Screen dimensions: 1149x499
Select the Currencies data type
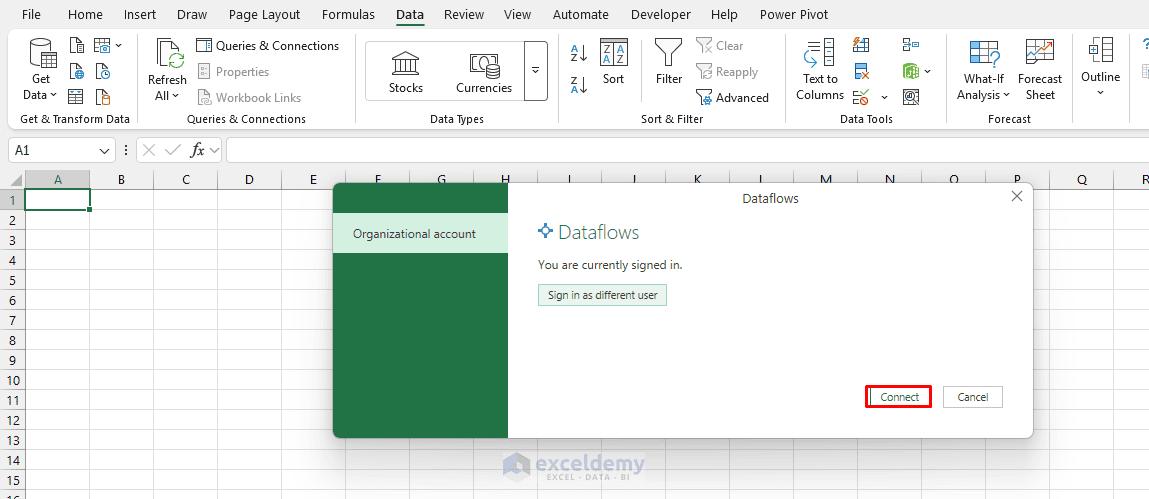pyautogui.click(x=484, y=73)
